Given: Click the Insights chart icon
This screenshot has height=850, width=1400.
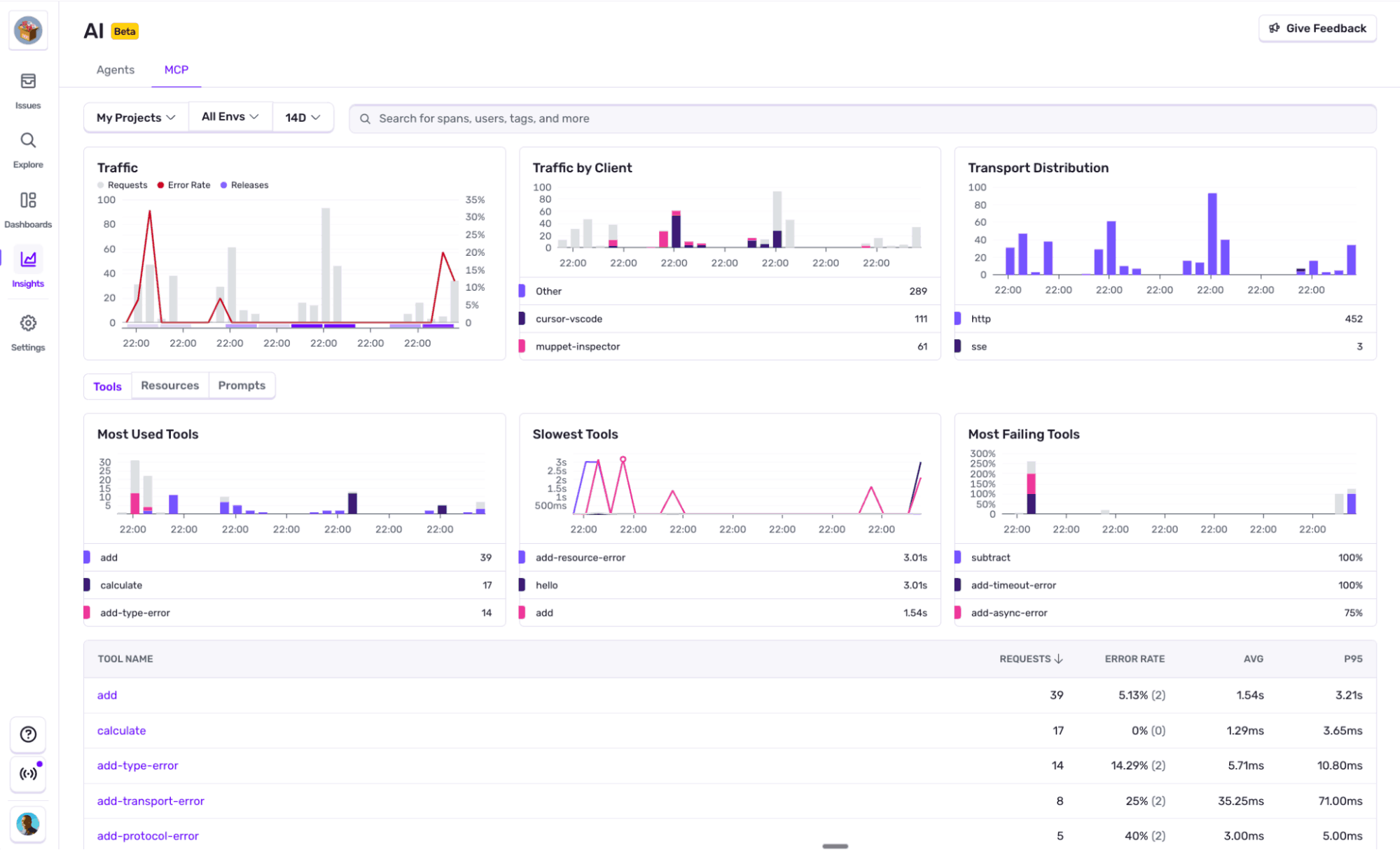Looking at the screenshot, I should (x=27, y=259).
